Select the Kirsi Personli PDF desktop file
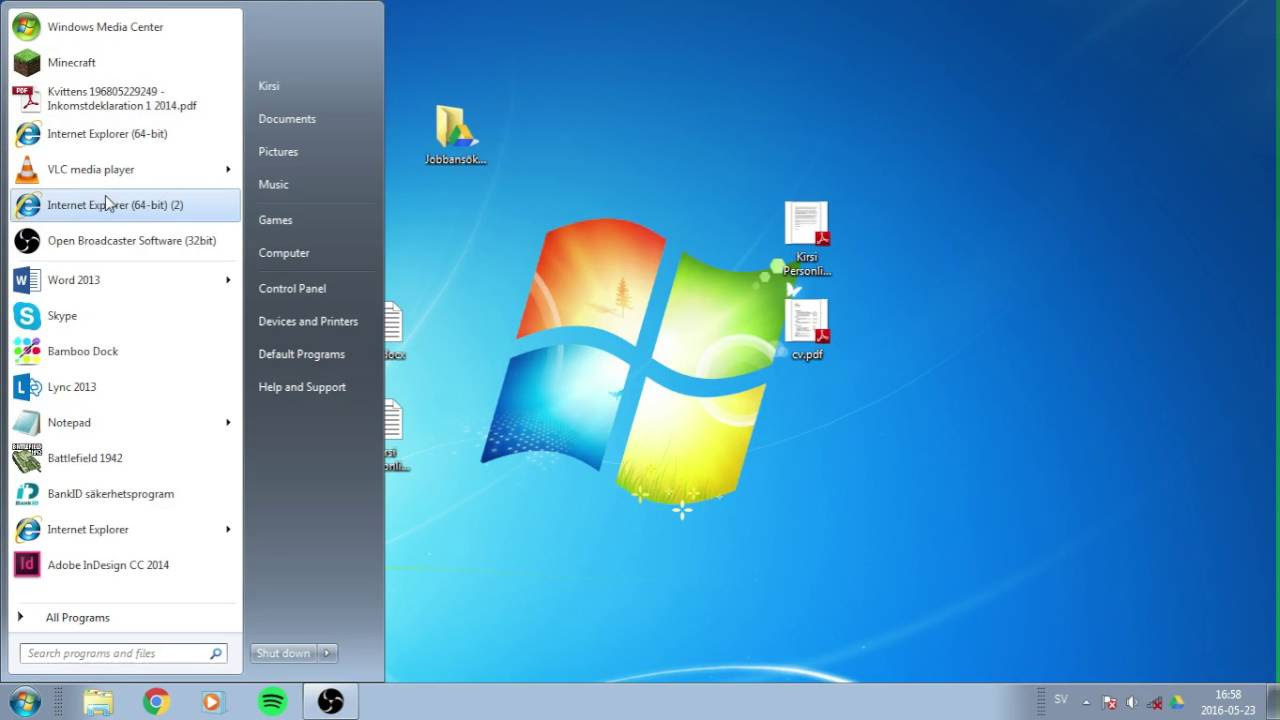Image resolution: width=1280 pixels, height=720 pixels. (x=807, y=239)
